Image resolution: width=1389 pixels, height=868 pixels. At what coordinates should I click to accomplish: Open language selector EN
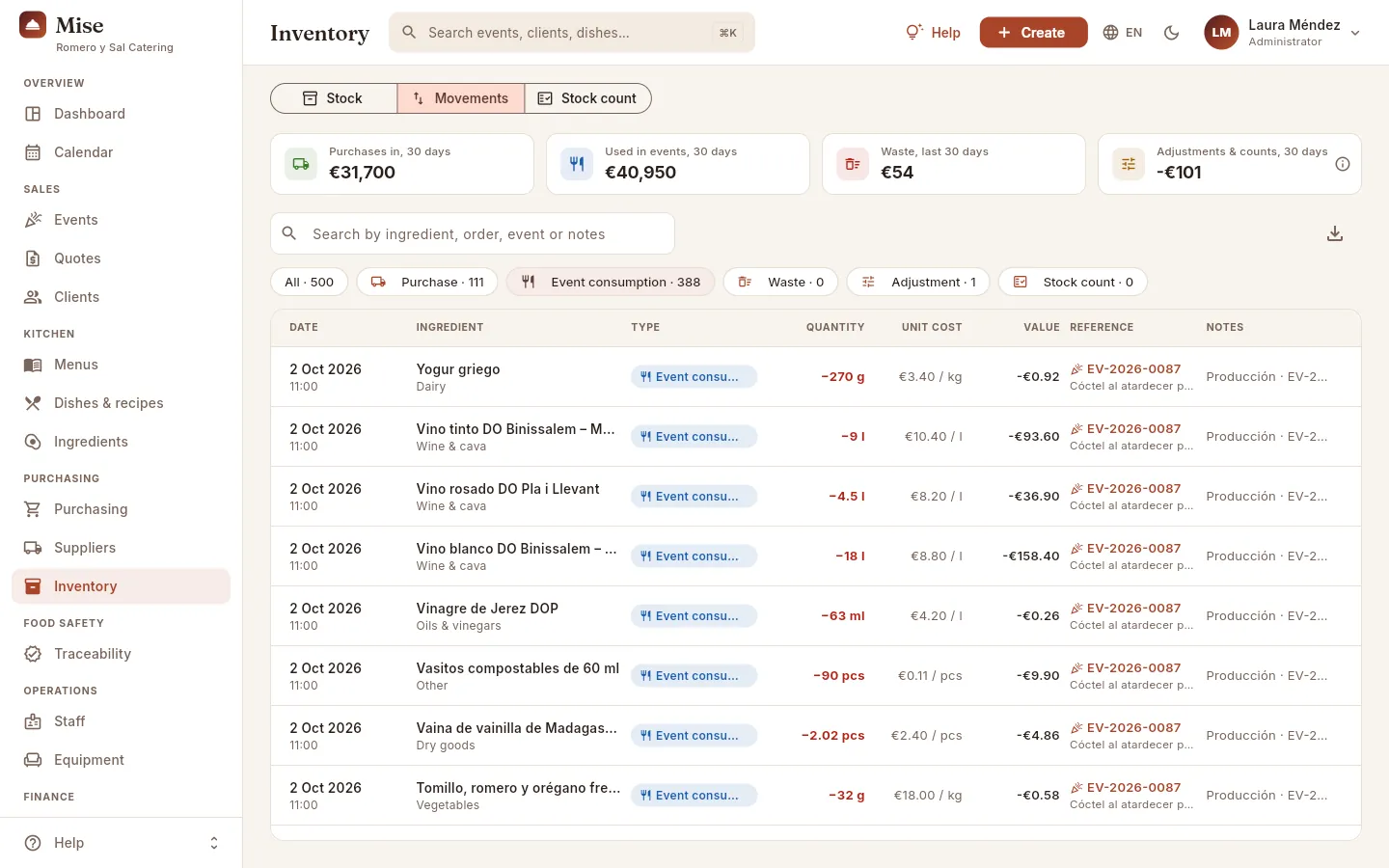point(1123,33)
